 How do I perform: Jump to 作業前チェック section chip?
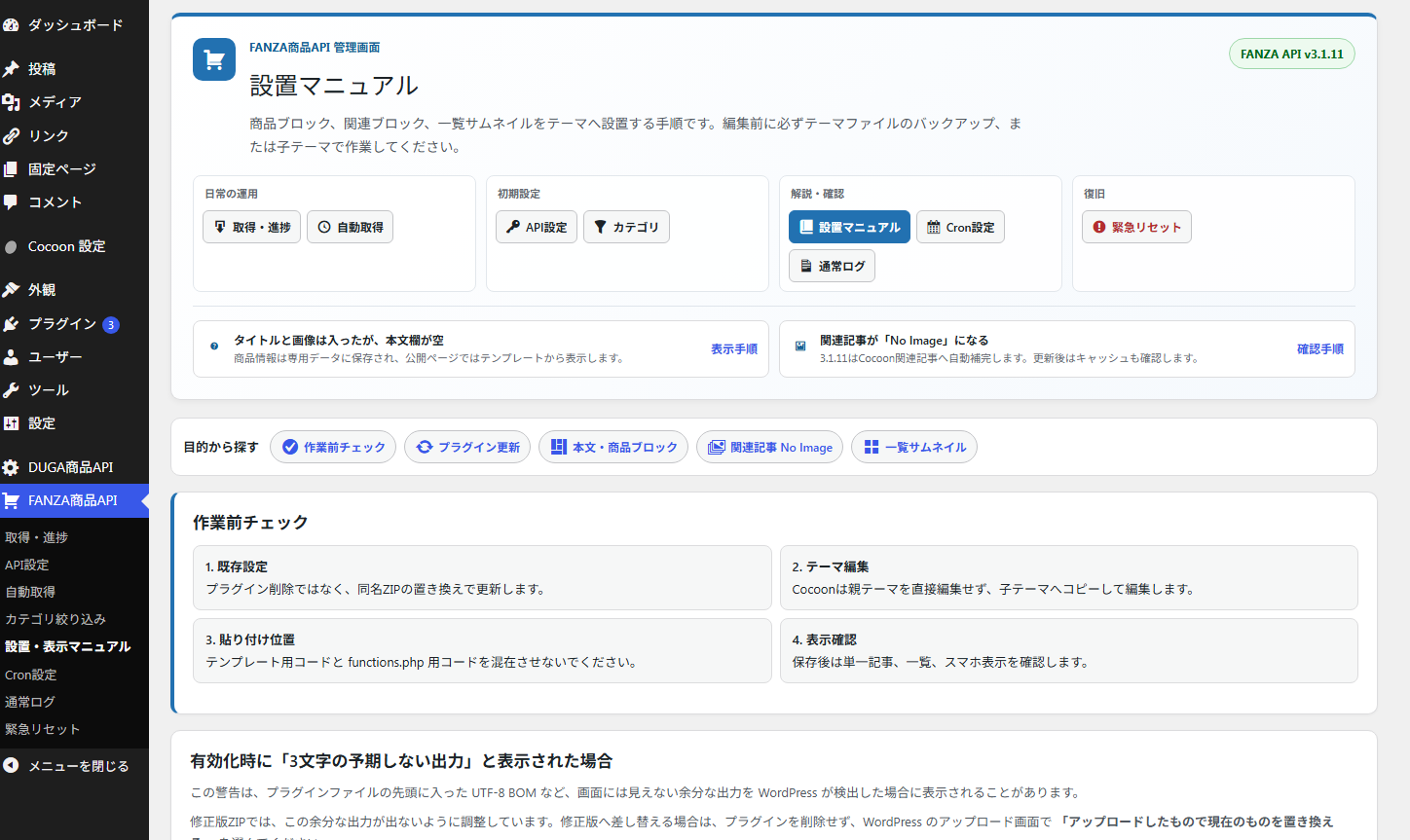(x=333, y=447)
